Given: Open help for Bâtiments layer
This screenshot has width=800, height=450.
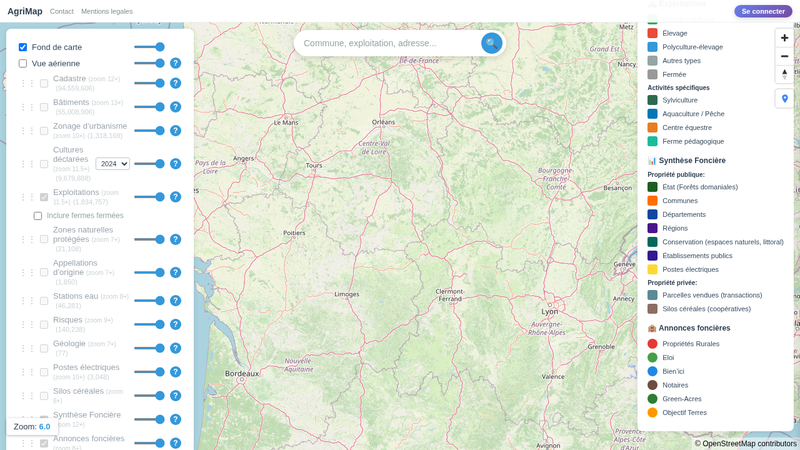Looking at the screenshot, I should click(176, 107).
